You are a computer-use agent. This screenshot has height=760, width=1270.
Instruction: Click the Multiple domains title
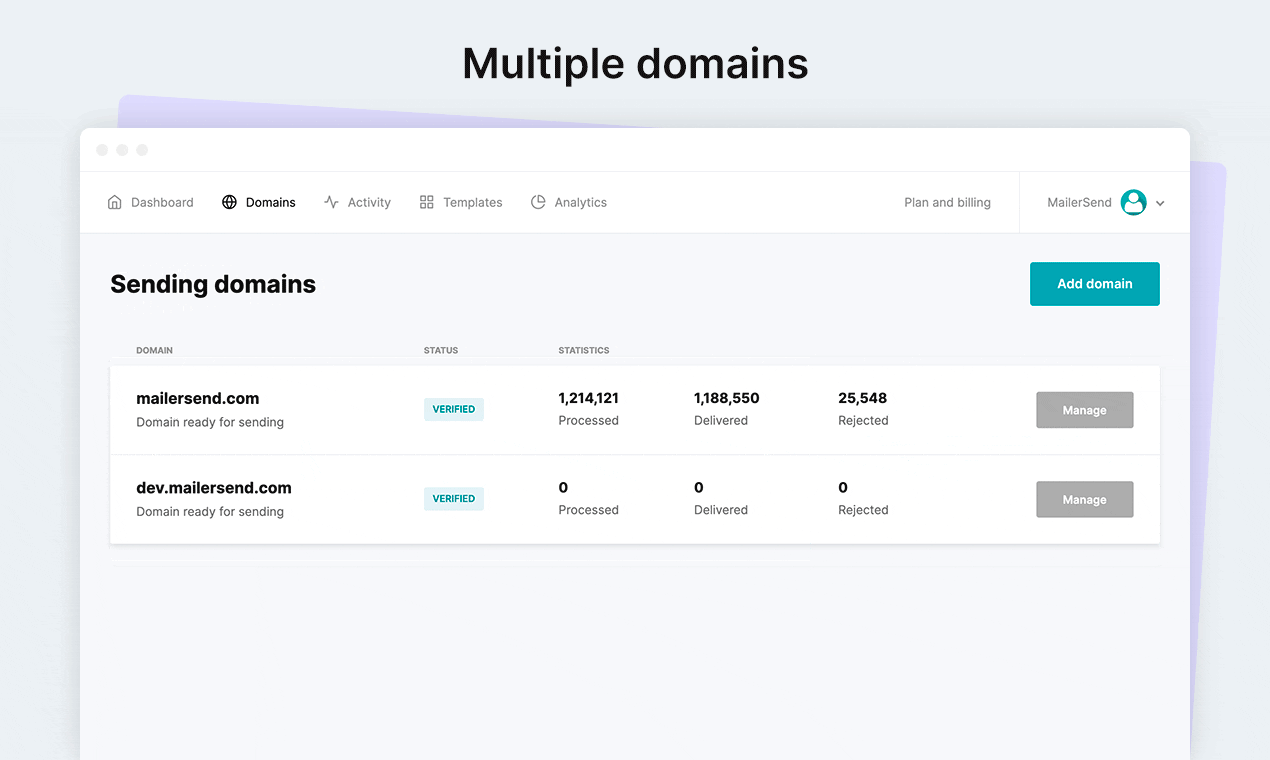coord(635,64)
